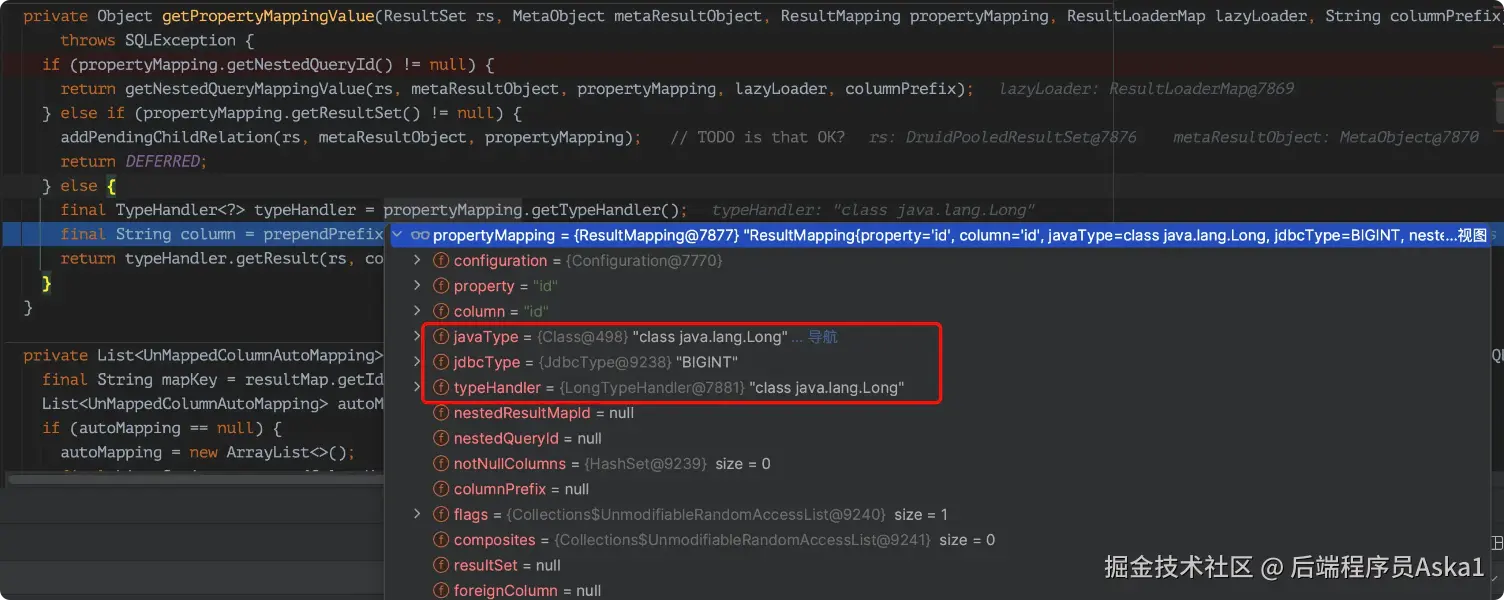The width and height of the screenshot is (1504, 600).
Task: Click the field icon beside notNullColumns
Action: [441, 464]
